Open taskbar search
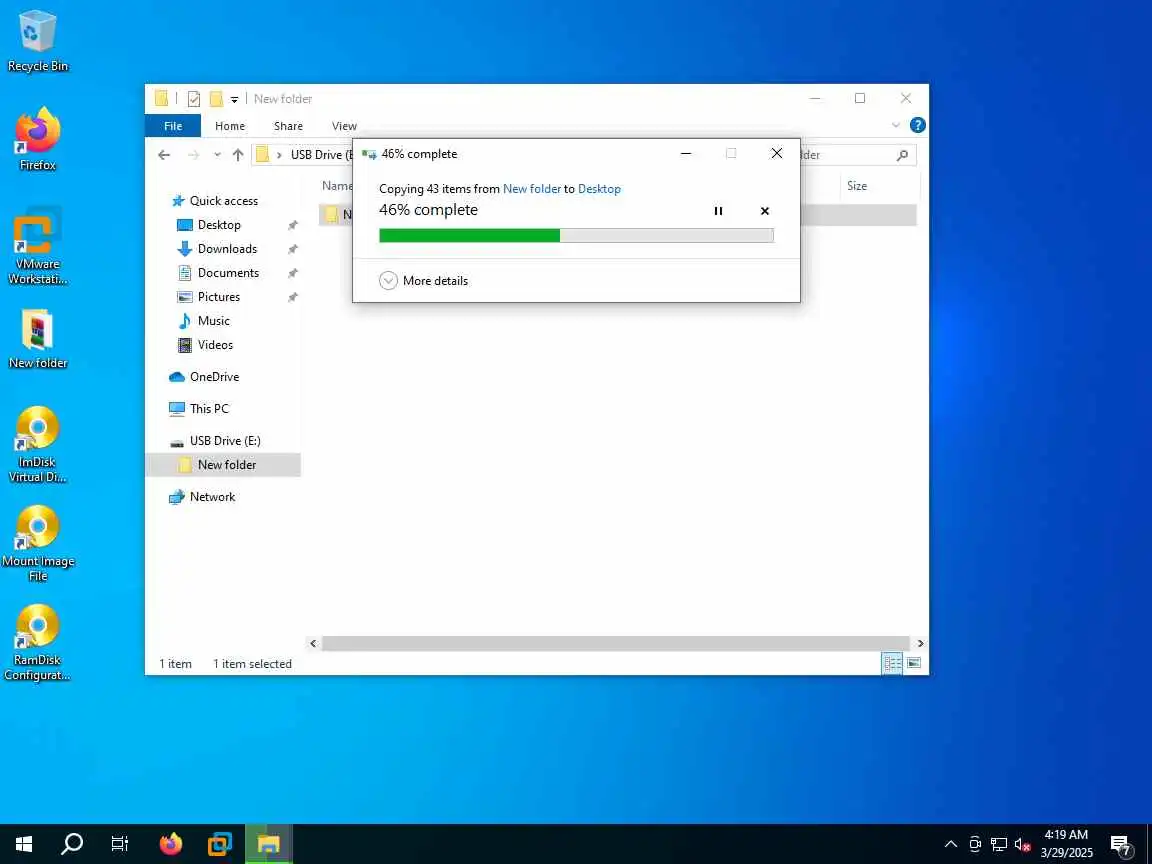This screenshot has height=864, width=1152. pos(71,844)
